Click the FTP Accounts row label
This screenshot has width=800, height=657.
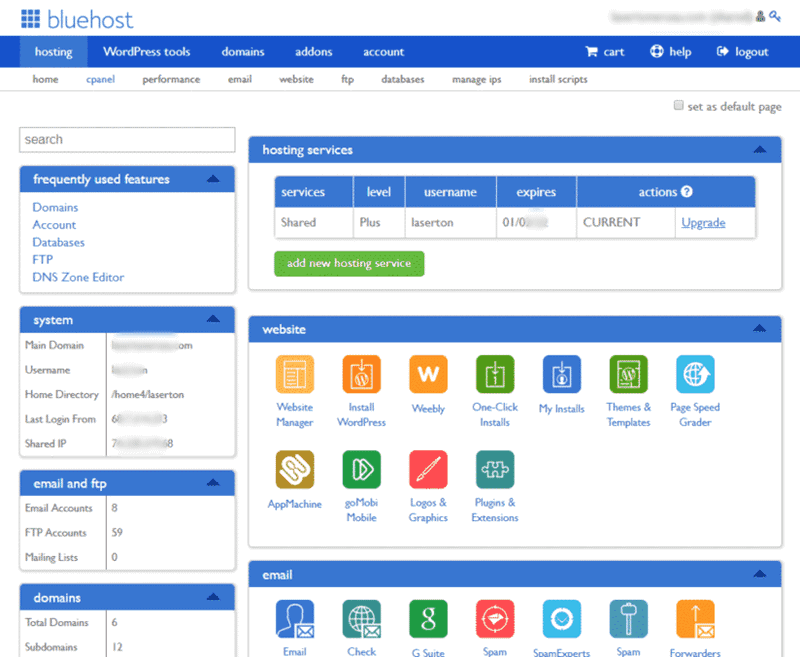pos(56,533)
